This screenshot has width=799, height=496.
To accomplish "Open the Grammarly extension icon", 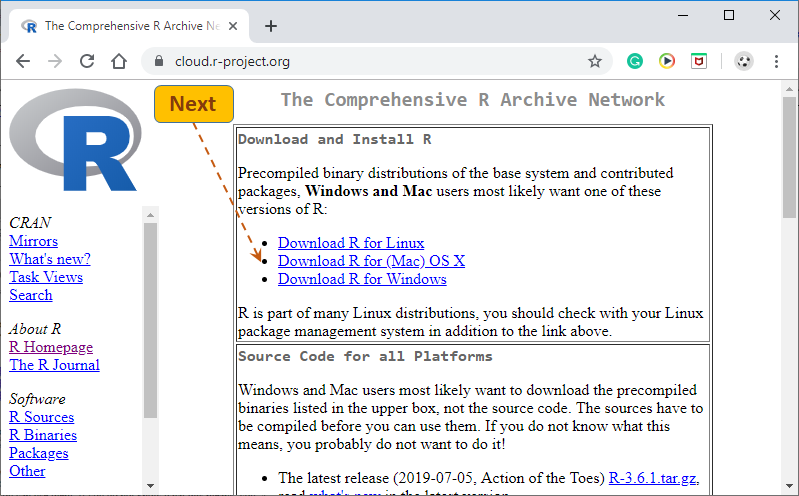I will (634, 61).
